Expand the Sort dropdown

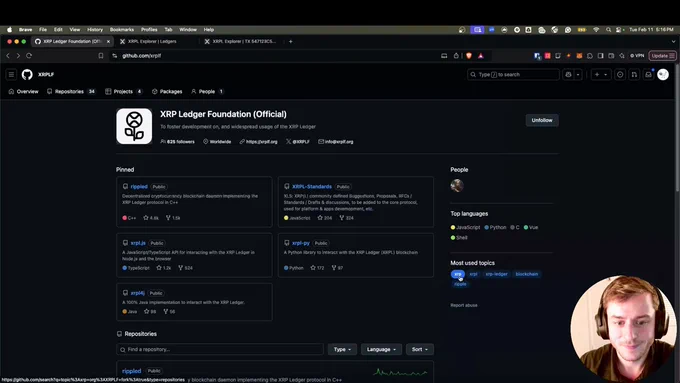[x=420, y=349]
